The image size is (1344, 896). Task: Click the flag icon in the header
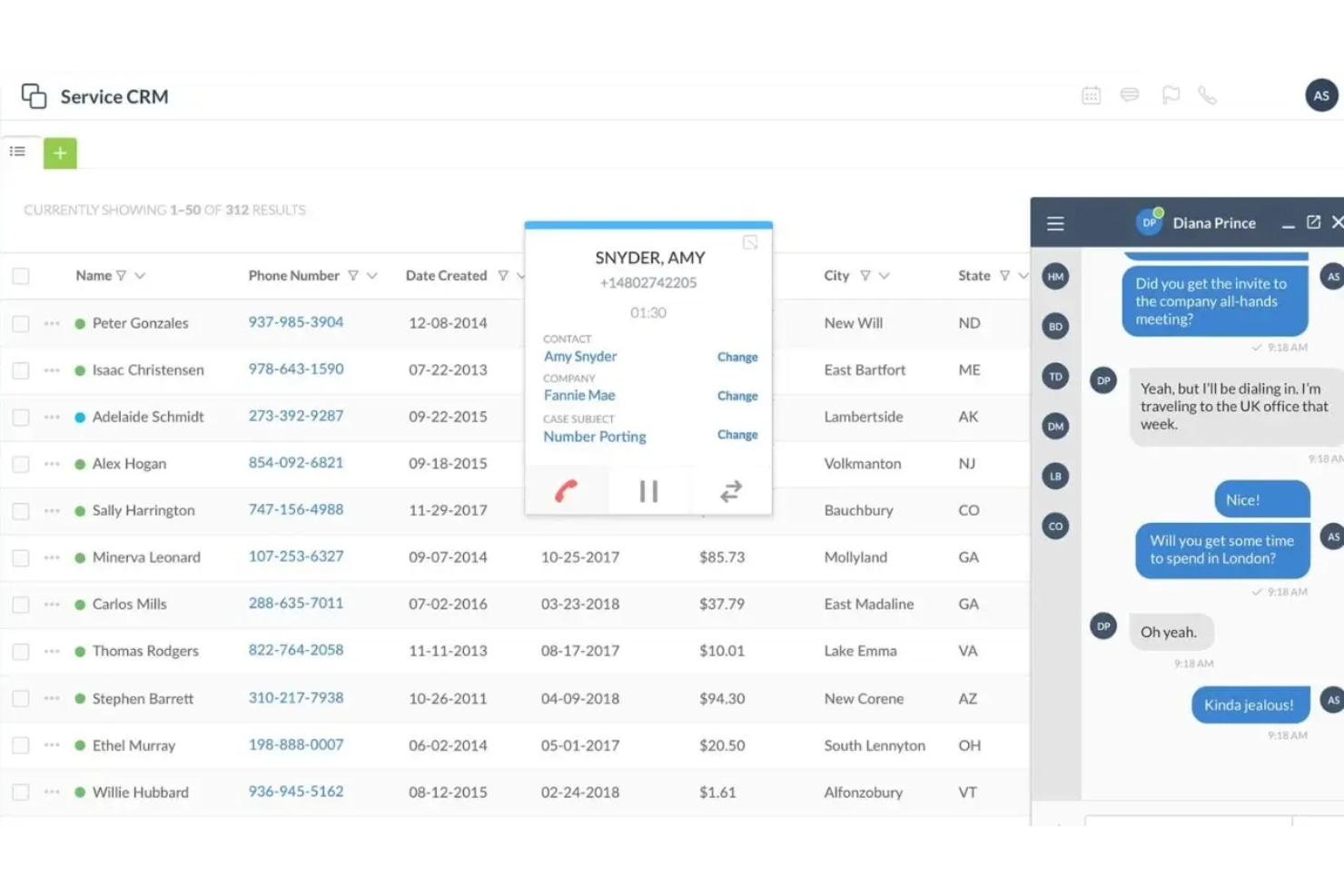coord(1171,95)
